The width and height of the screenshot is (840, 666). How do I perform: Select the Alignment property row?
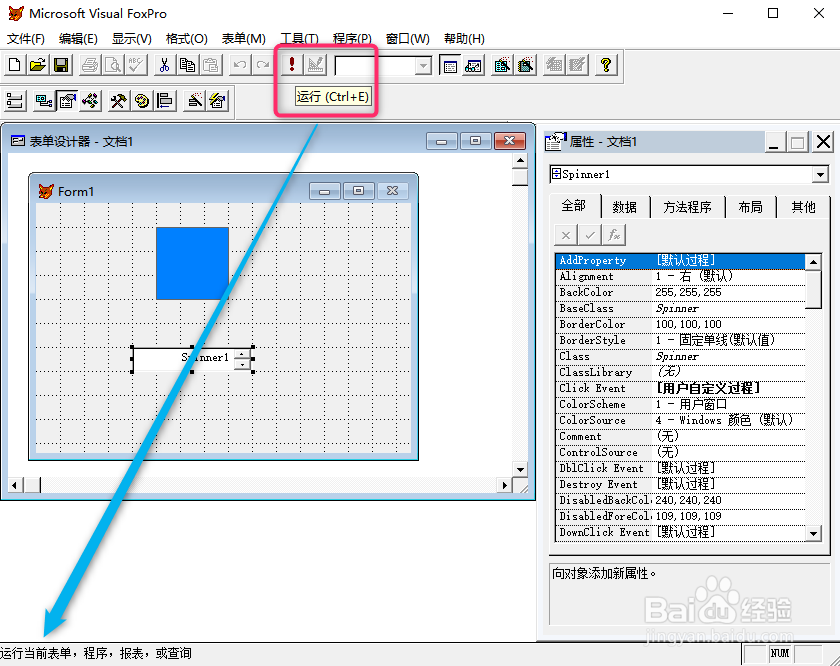680,276
